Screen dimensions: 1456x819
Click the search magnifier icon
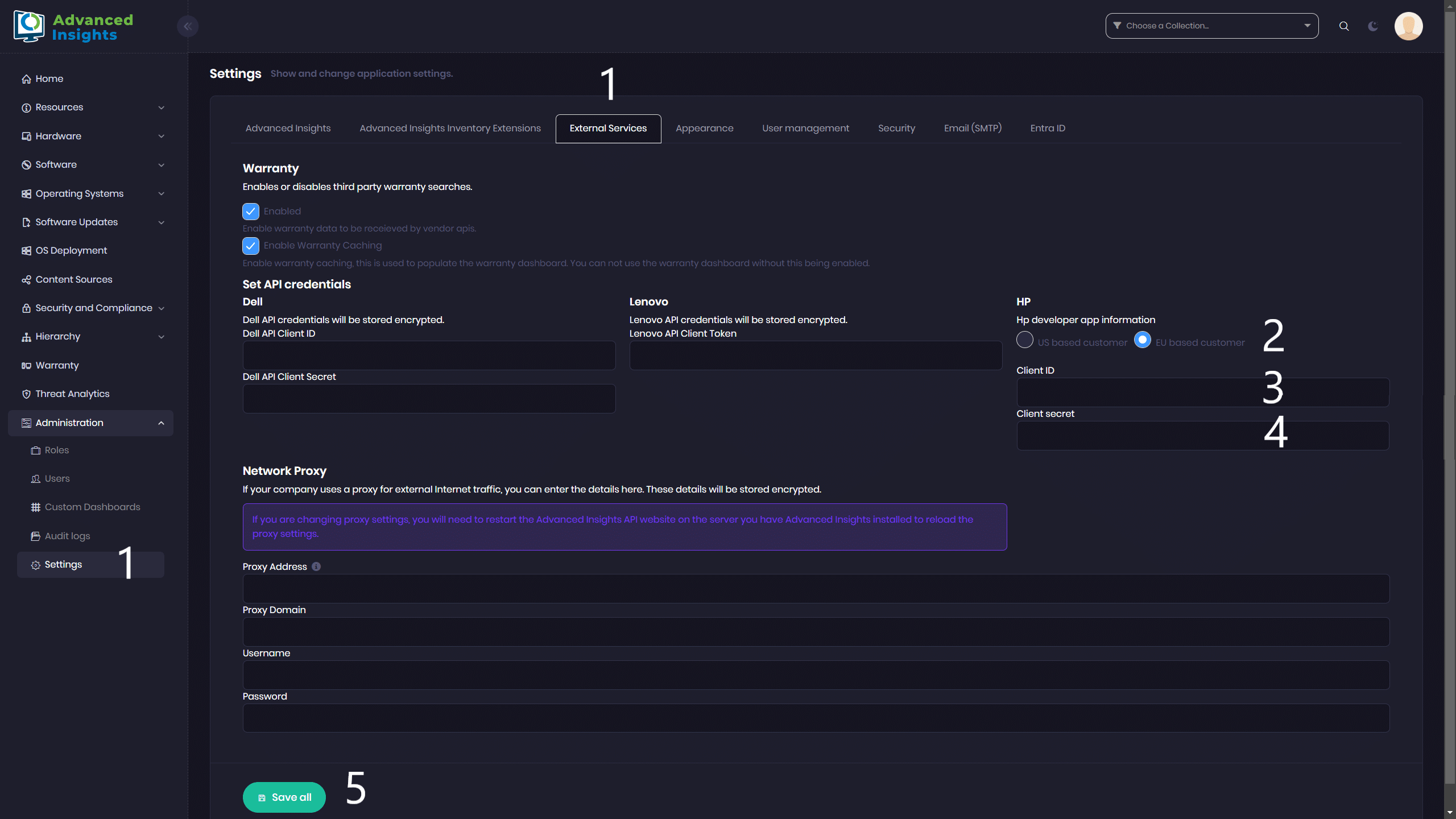click(1344, 26)
